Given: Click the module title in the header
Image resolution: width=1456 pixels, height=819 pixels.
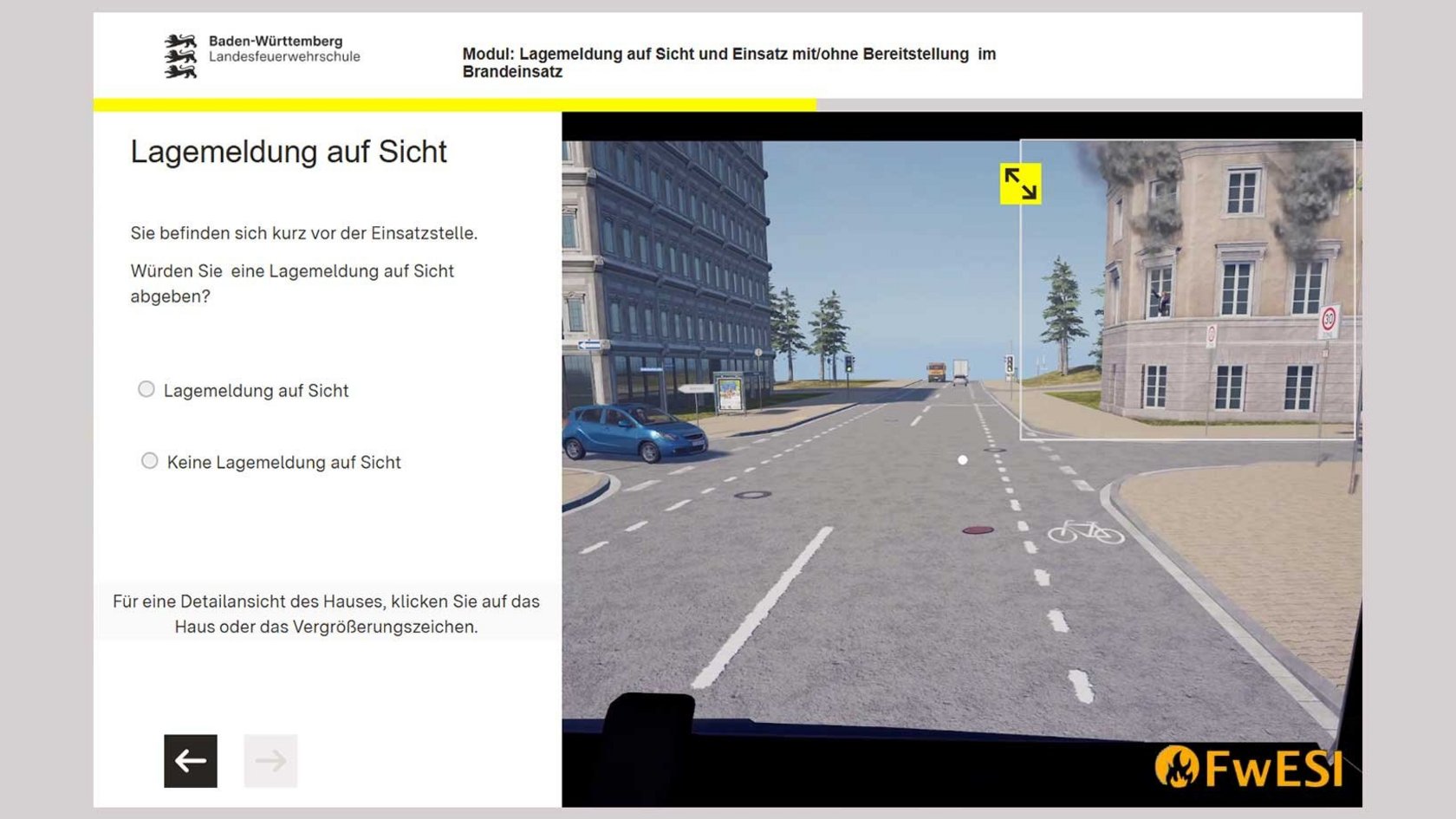Looking at the screenshot, I should [x=730, y=62].
